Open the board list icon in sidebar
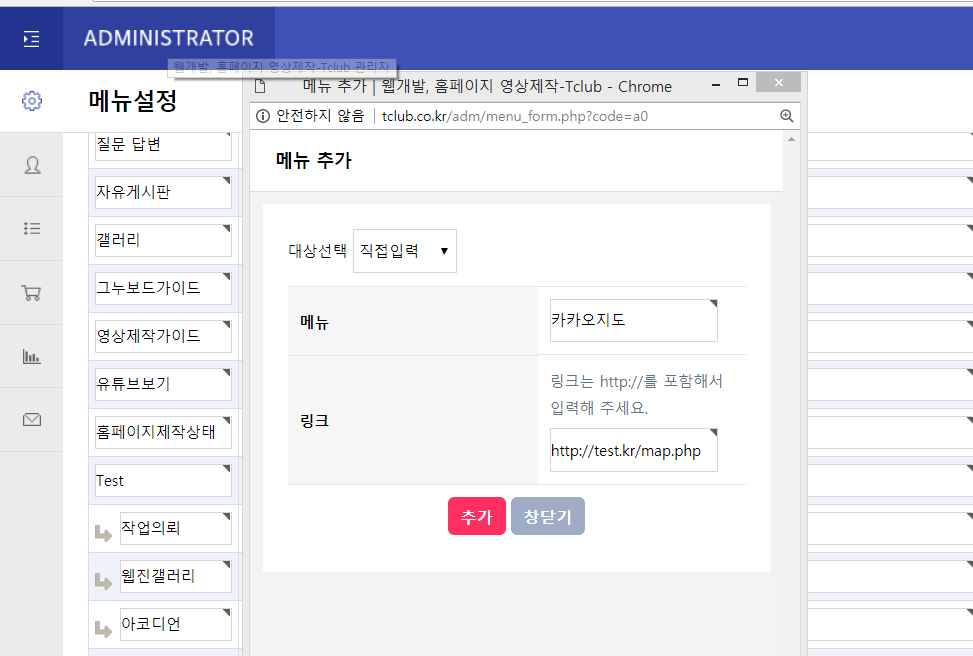Viewport: 973px width, 656px height. 31,229
